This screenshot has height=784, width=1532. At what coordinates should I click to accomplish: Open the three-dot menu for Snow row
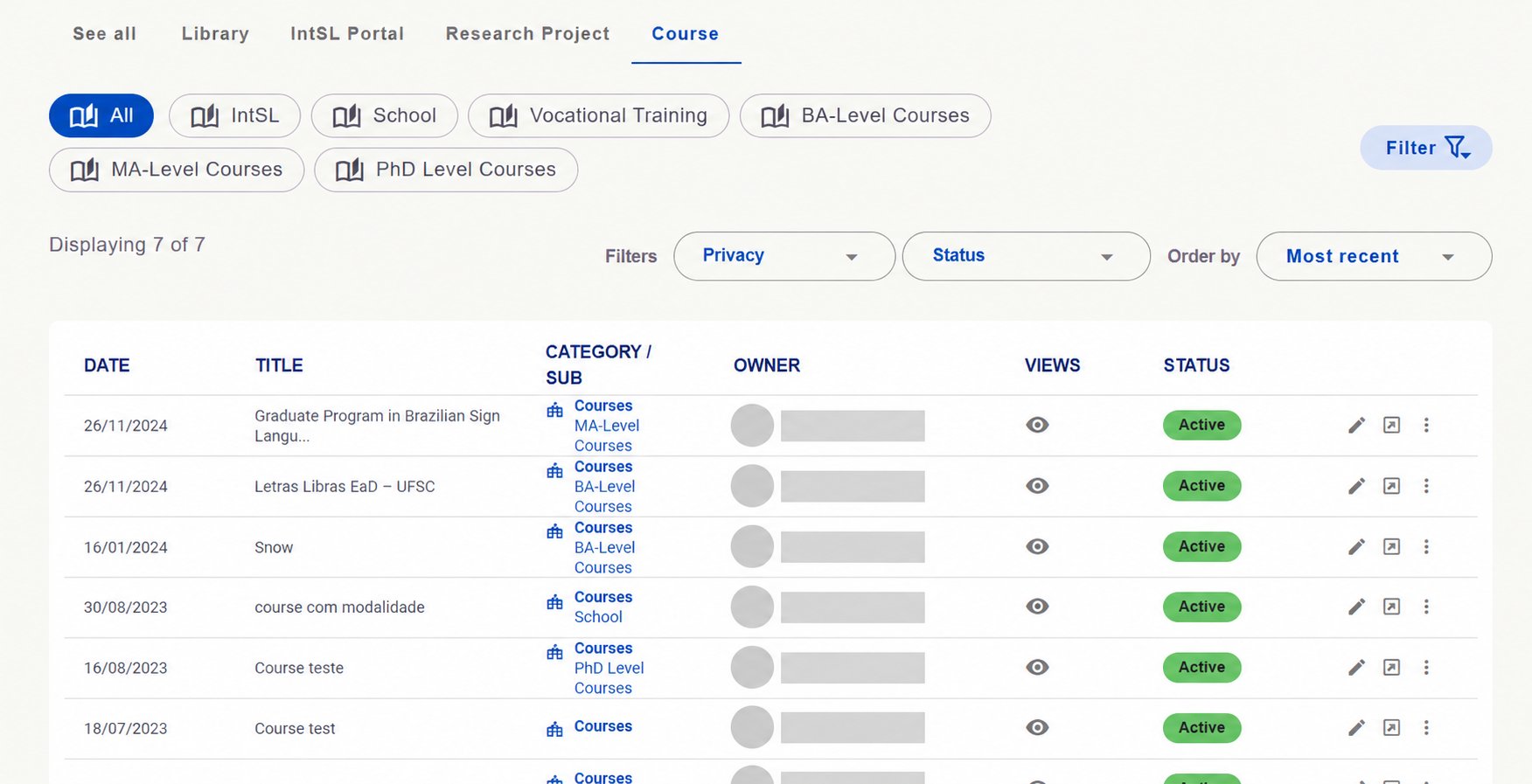tap(1426, 547)
